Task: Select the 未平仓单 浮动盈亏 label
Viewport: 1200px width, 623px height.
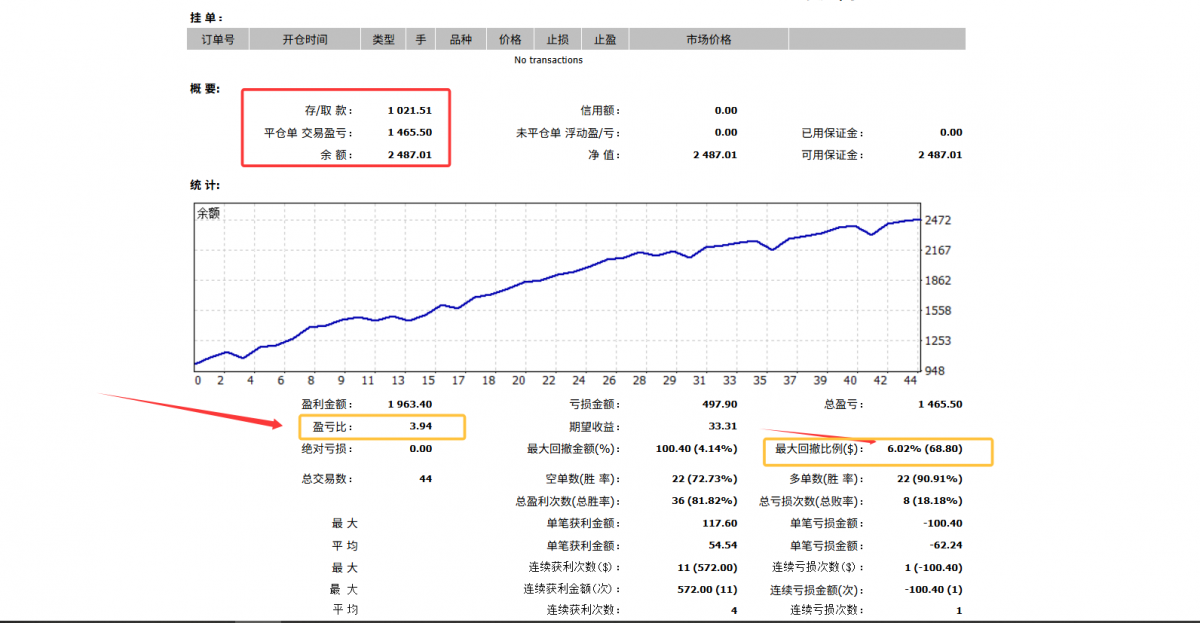Action: pyautogui.click(x=567, y=132)
